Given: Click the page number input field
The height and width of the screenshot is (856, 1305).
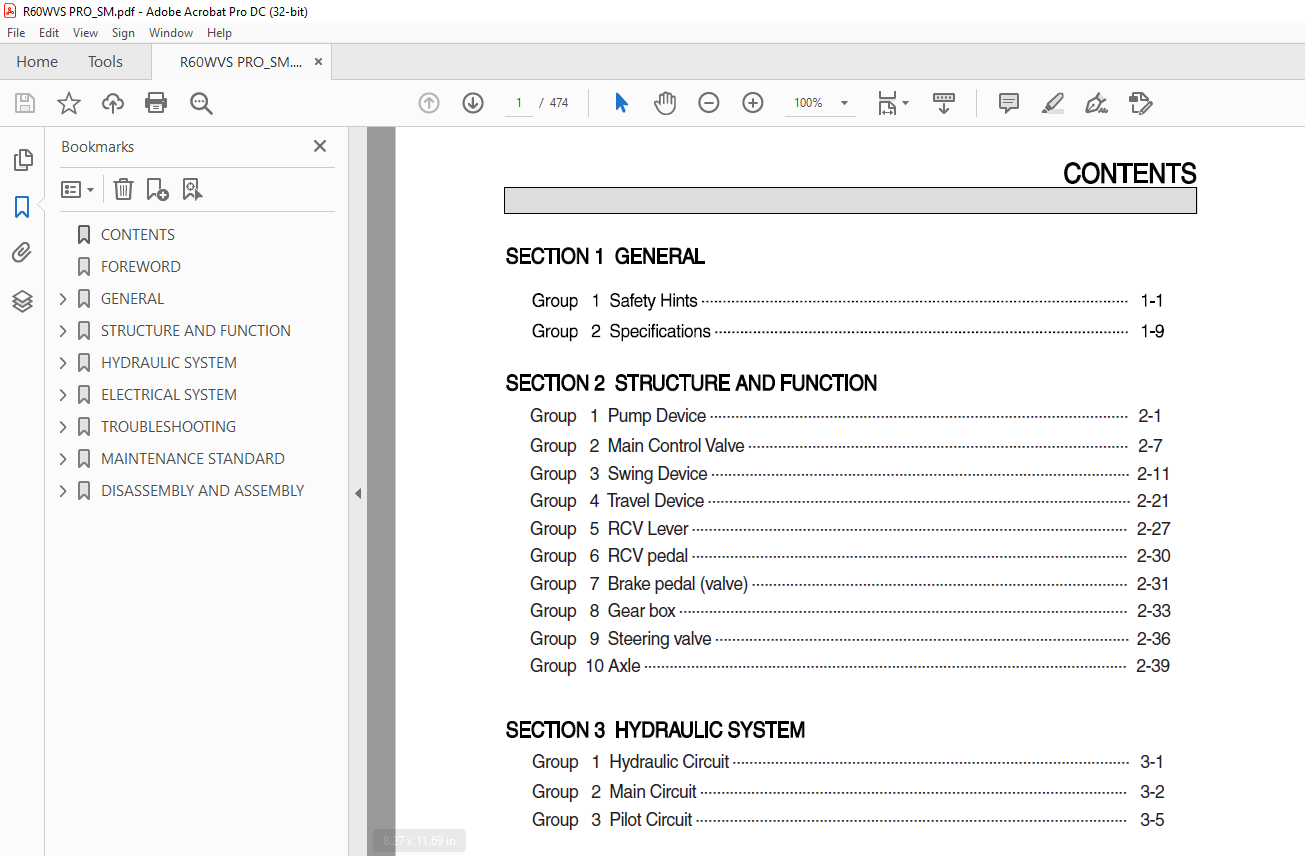Looking at the screenshot, I should click(519, 103).
